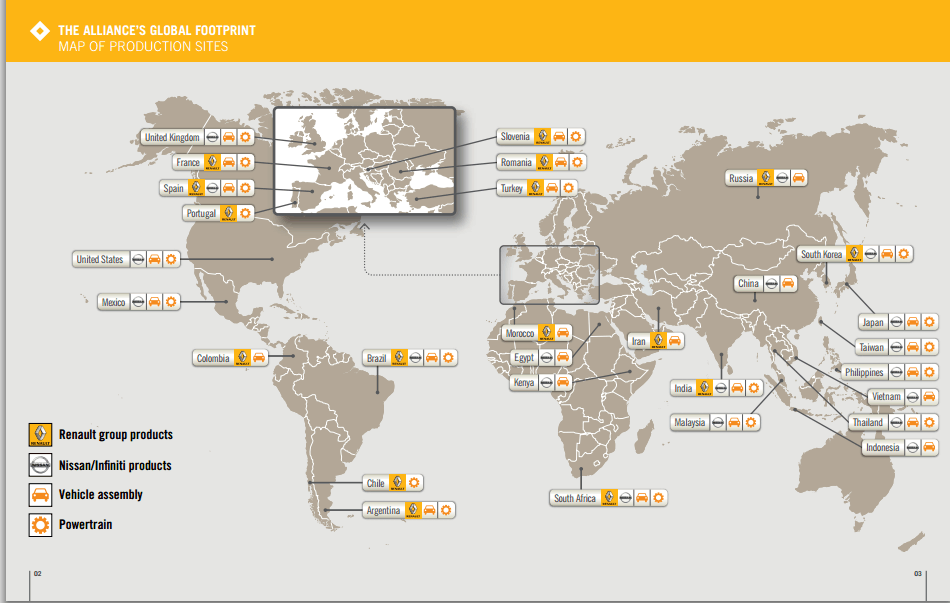
Task: Click the car icon on China label
Action: click(788, 284)
